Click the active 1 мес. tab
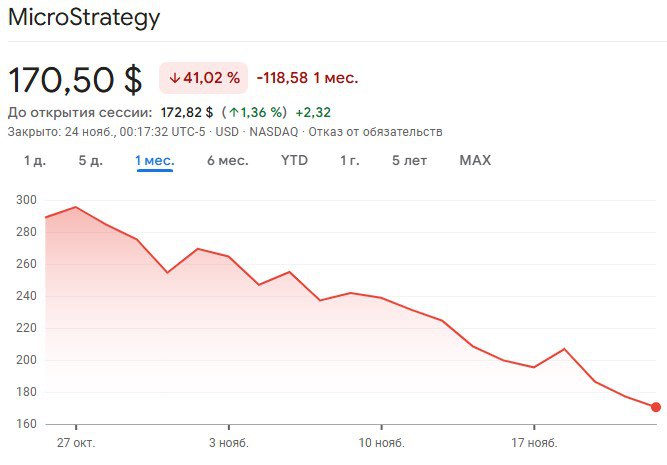The image size is (667, 465). pyautogui.click(x=155, y=160)
